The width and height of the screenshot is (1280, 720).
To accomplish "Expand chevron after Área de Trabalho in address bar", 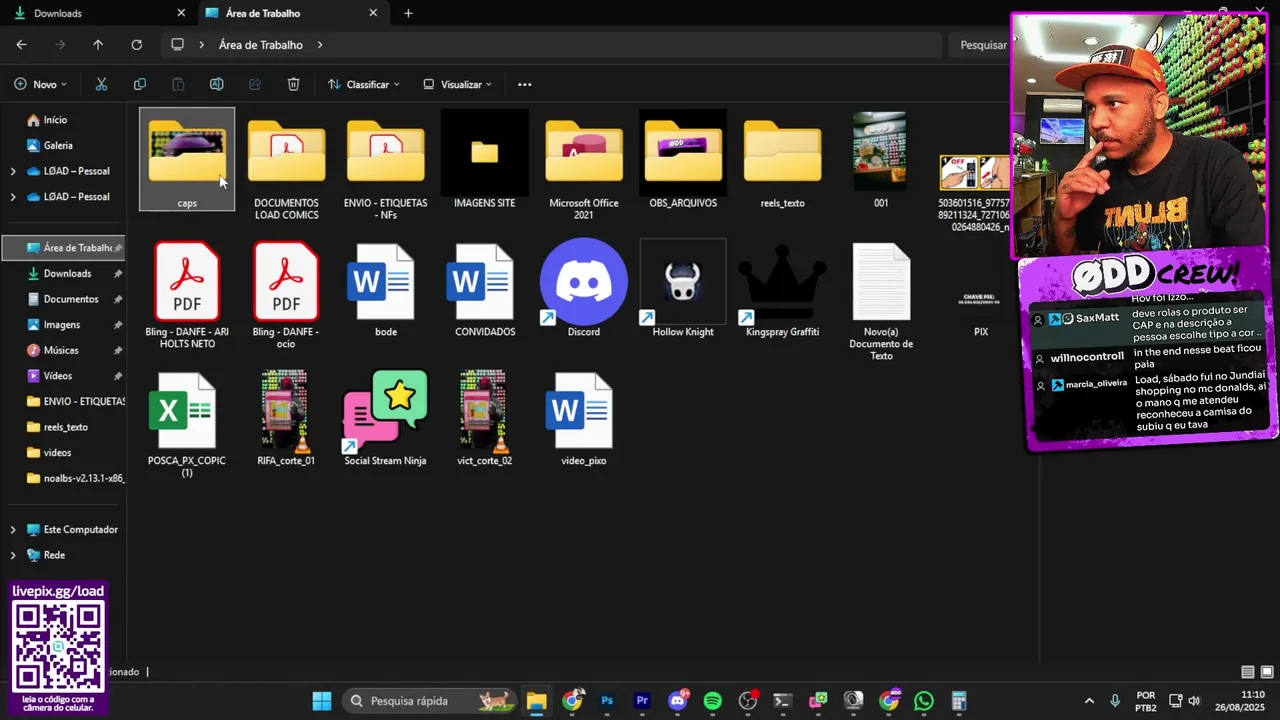I will [320, 45].
